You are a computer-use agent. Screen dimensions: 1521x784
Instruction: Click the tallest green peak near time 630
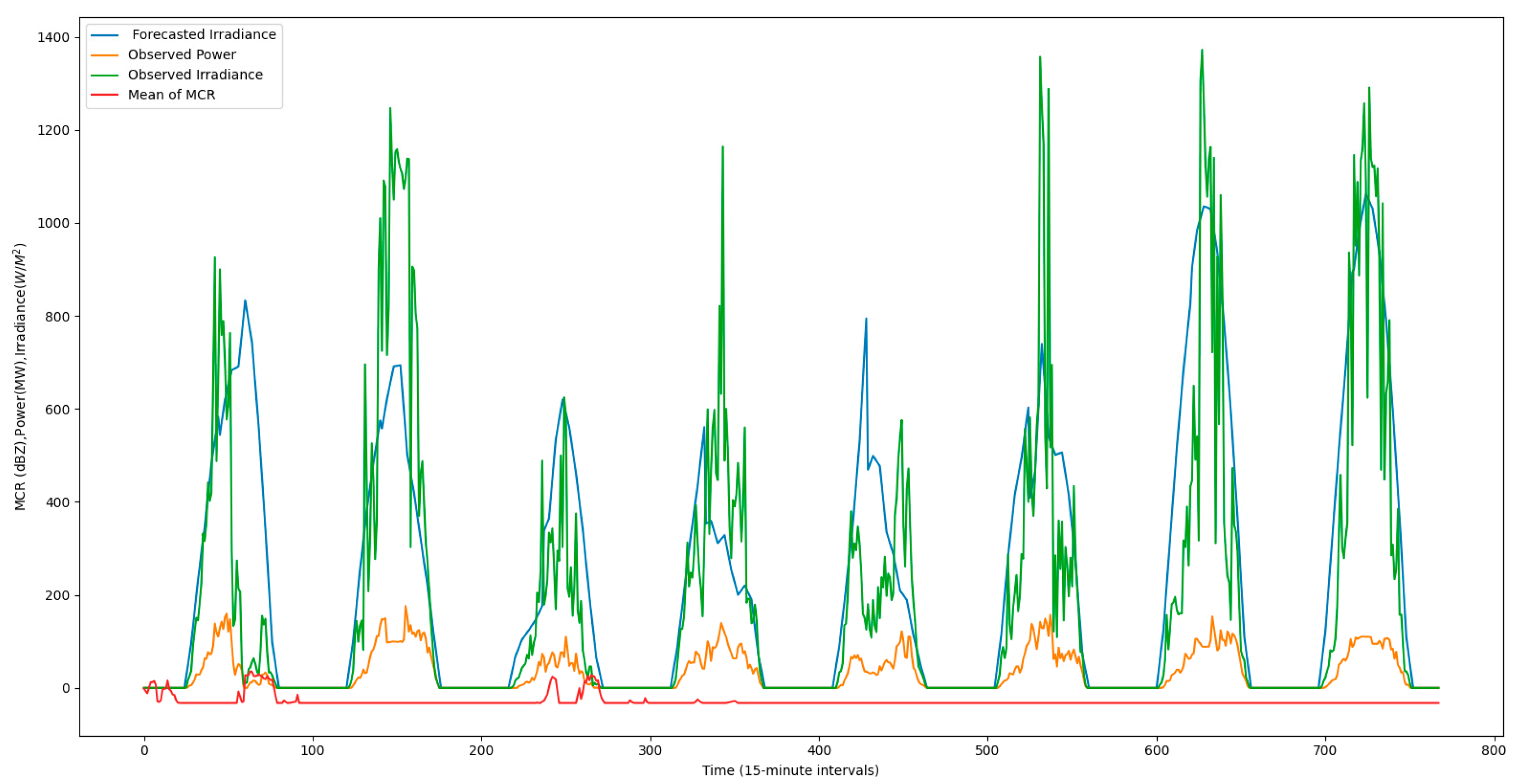pyautogui.click(x=1202, y=52)
